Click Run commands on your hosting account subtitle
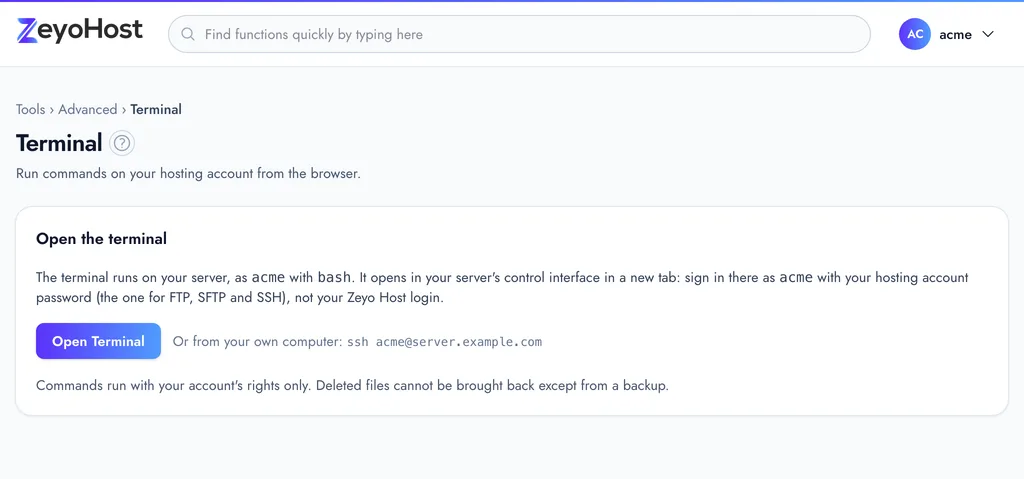 (188, 174)
